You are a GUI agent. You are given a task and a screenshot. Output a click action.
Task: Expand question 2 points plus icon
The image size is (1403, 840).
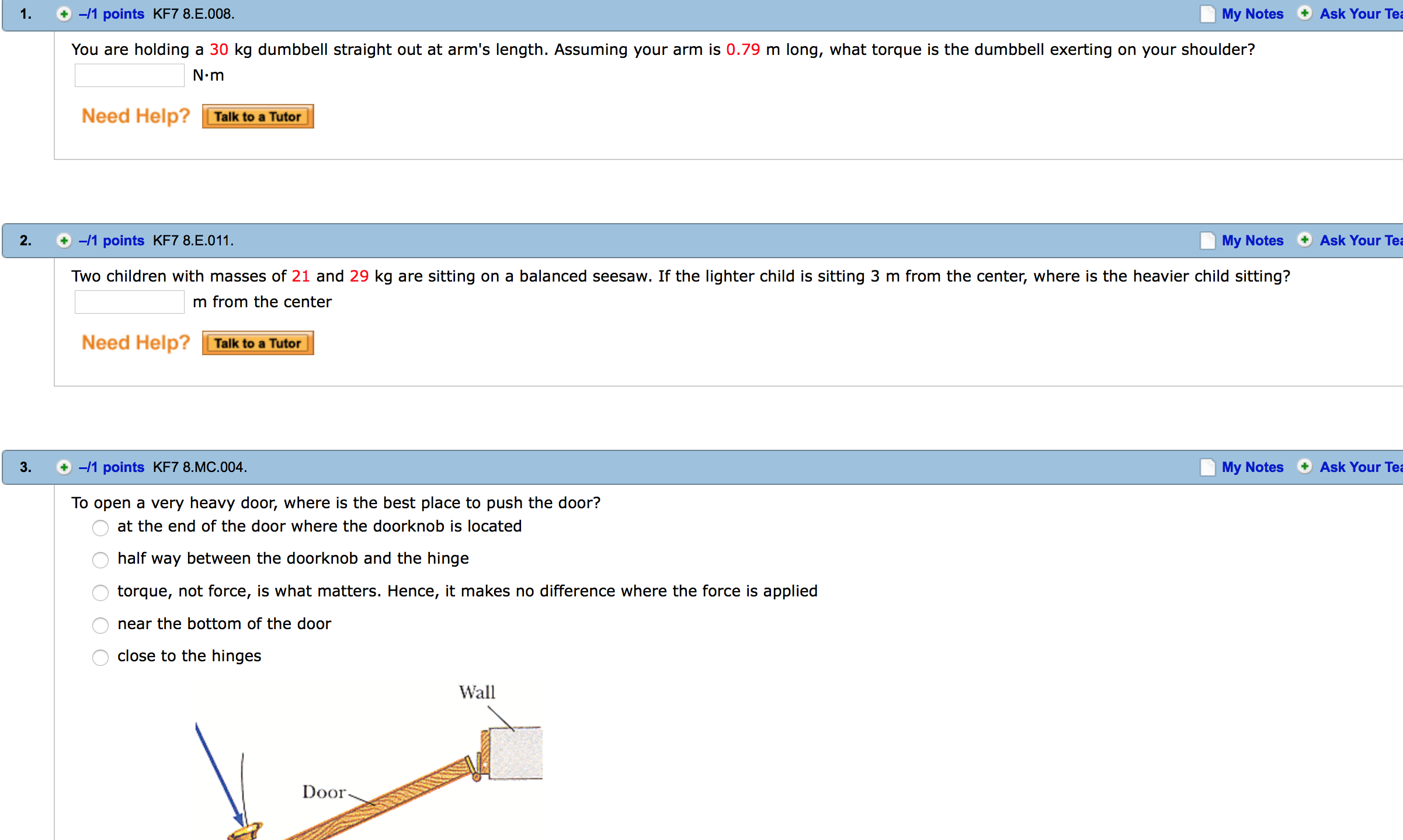[64, 241]
